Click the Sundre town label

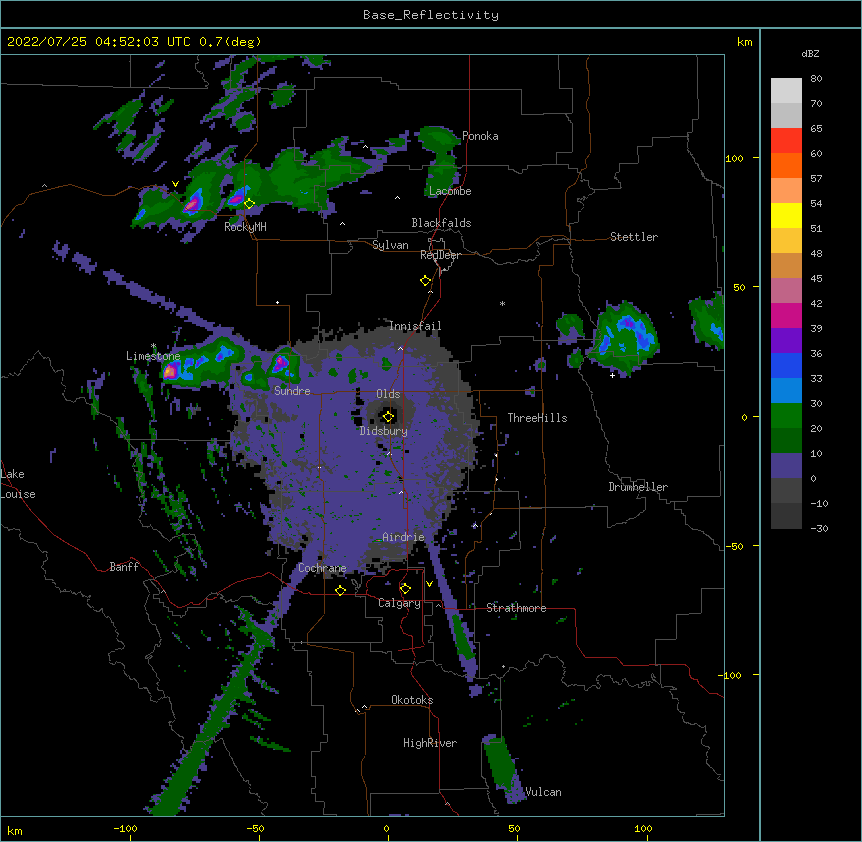[292, 391]
